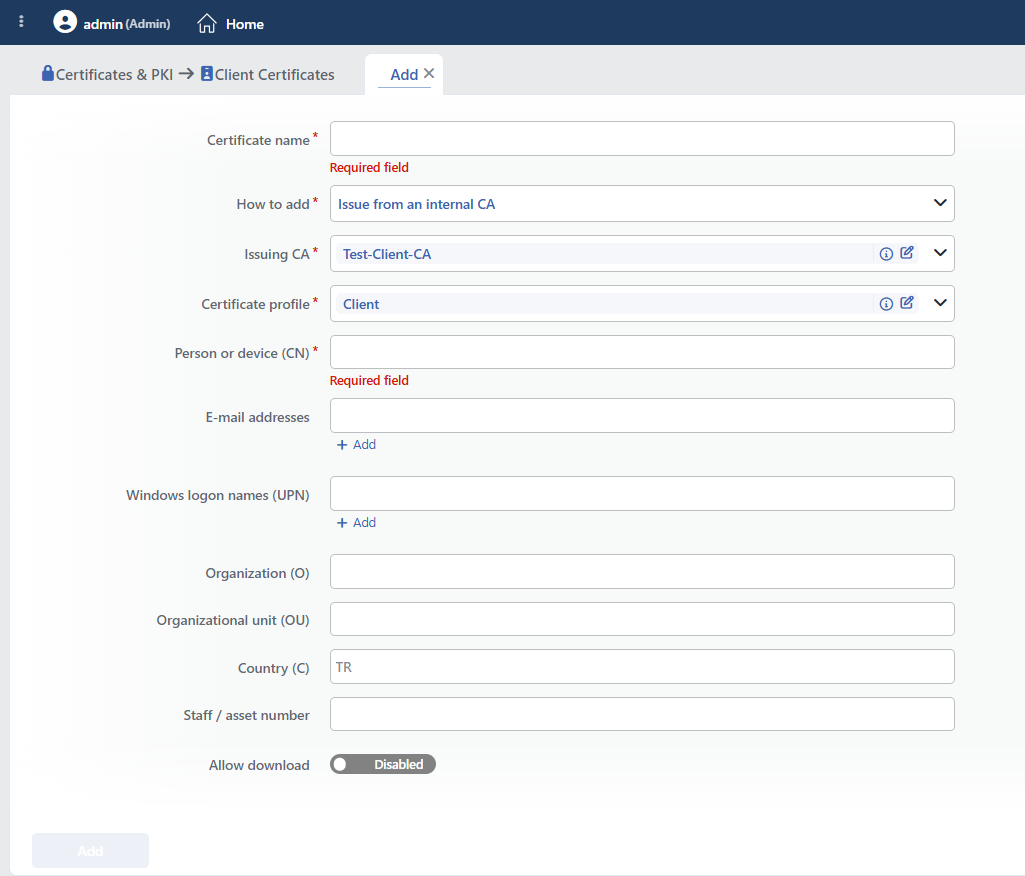The width and height of the screenshot is (1025, 876).
Task: Close the Add tab
Action: pyautogui.click(x=429, y=73)
